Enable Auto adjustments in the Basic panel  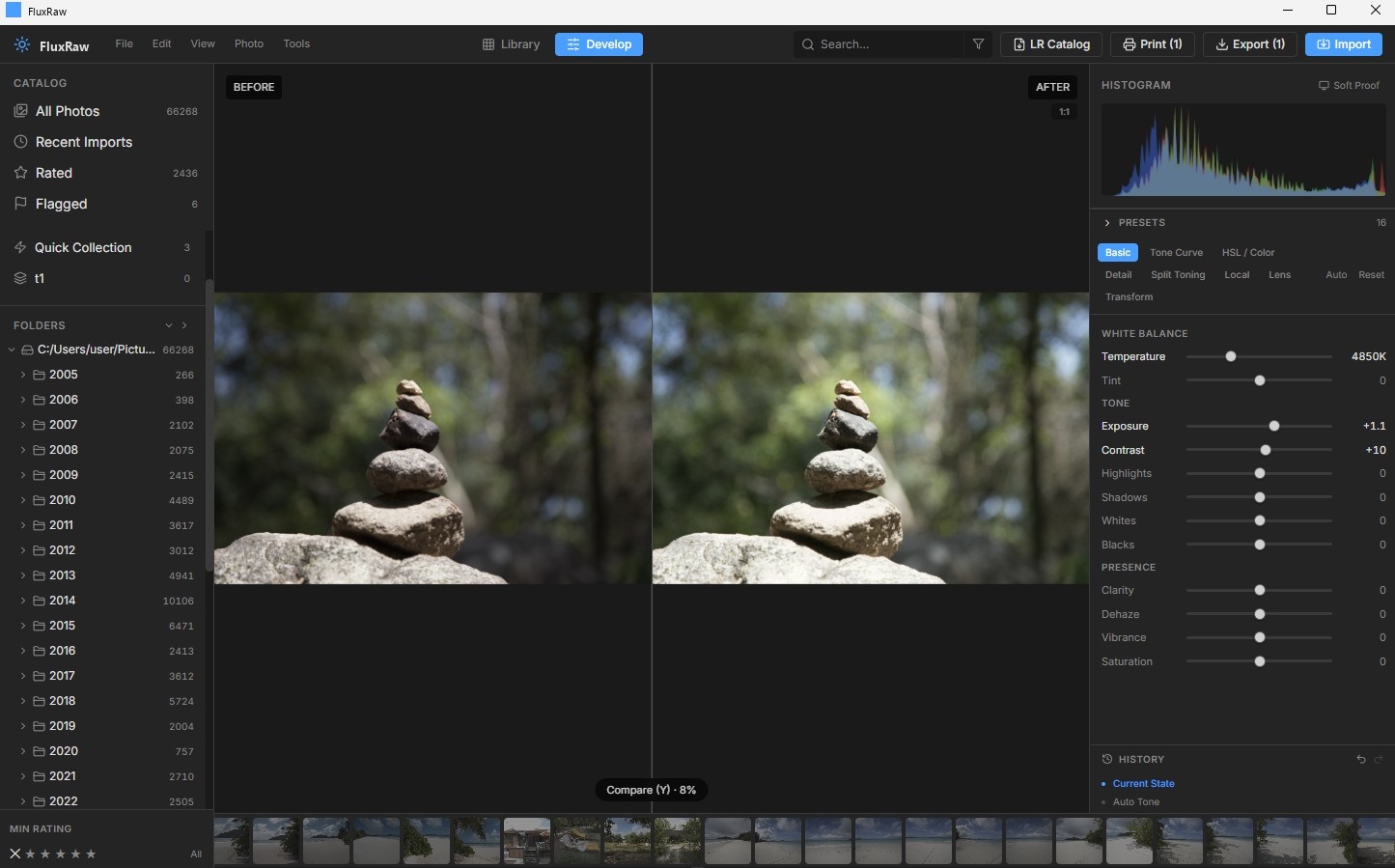coord(1335,274)
